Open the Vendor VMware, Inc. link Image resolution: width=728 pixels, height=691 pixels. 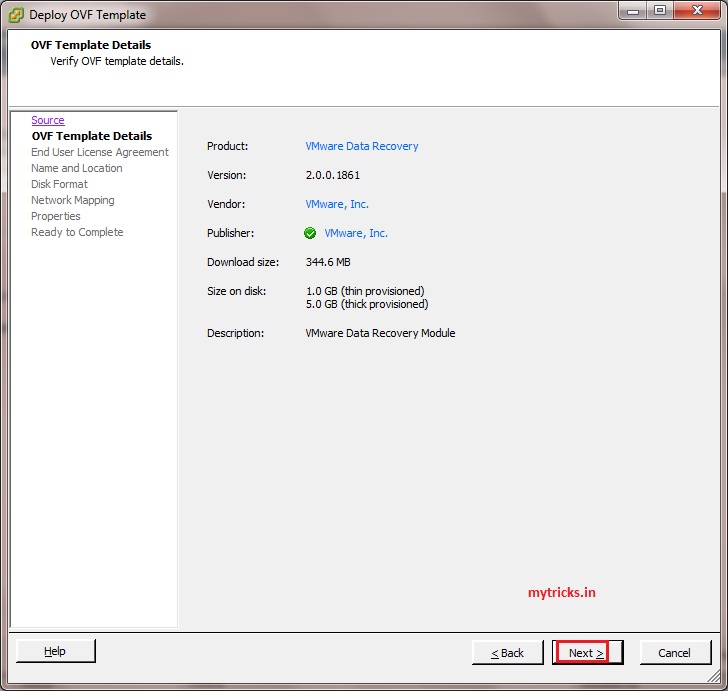click(337, 204)
